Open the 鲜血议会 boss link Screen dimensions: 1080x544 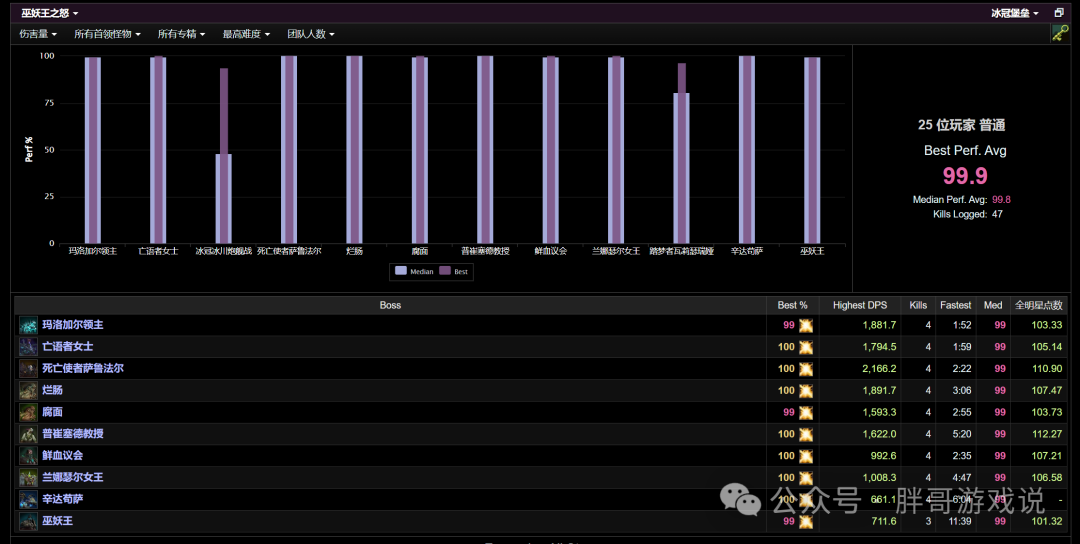point(63,456)
